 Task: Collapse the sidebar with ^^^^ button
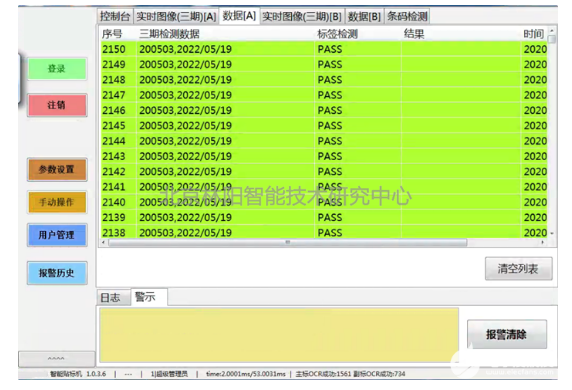tap(57, 359)
